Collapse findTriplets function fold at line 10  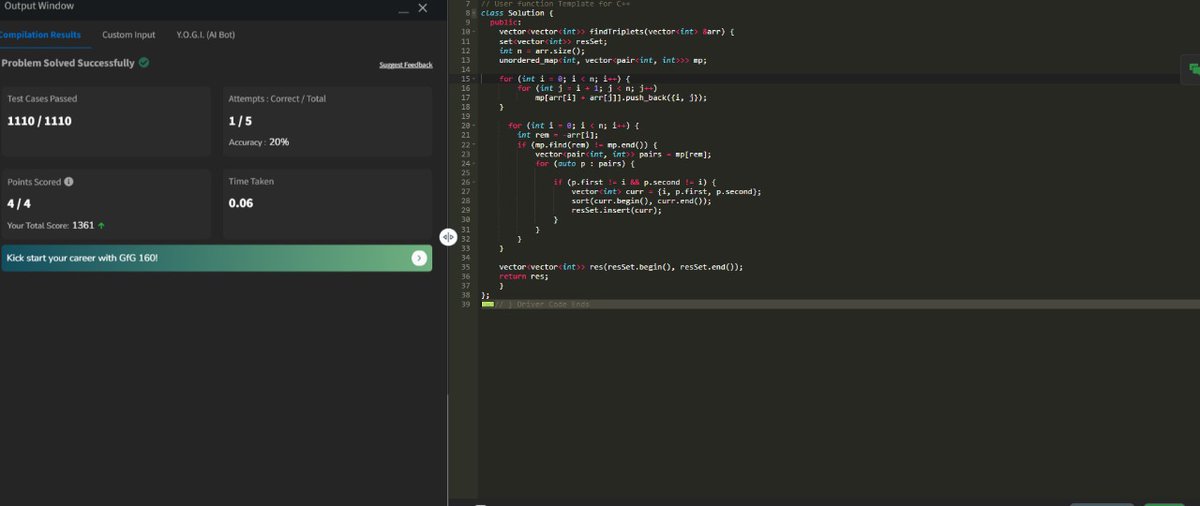pyautogui.click(x=474, y=32)
